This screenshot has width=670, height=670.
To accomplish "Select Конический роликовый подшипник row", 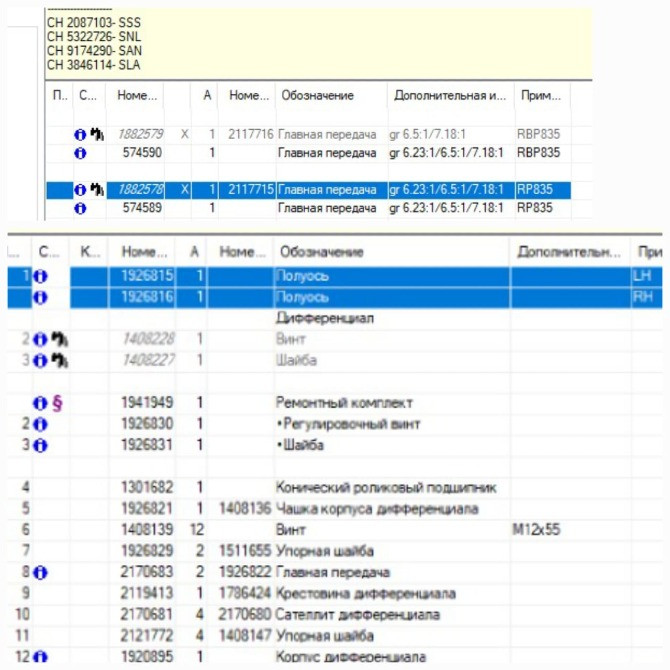I will (386, 488).
